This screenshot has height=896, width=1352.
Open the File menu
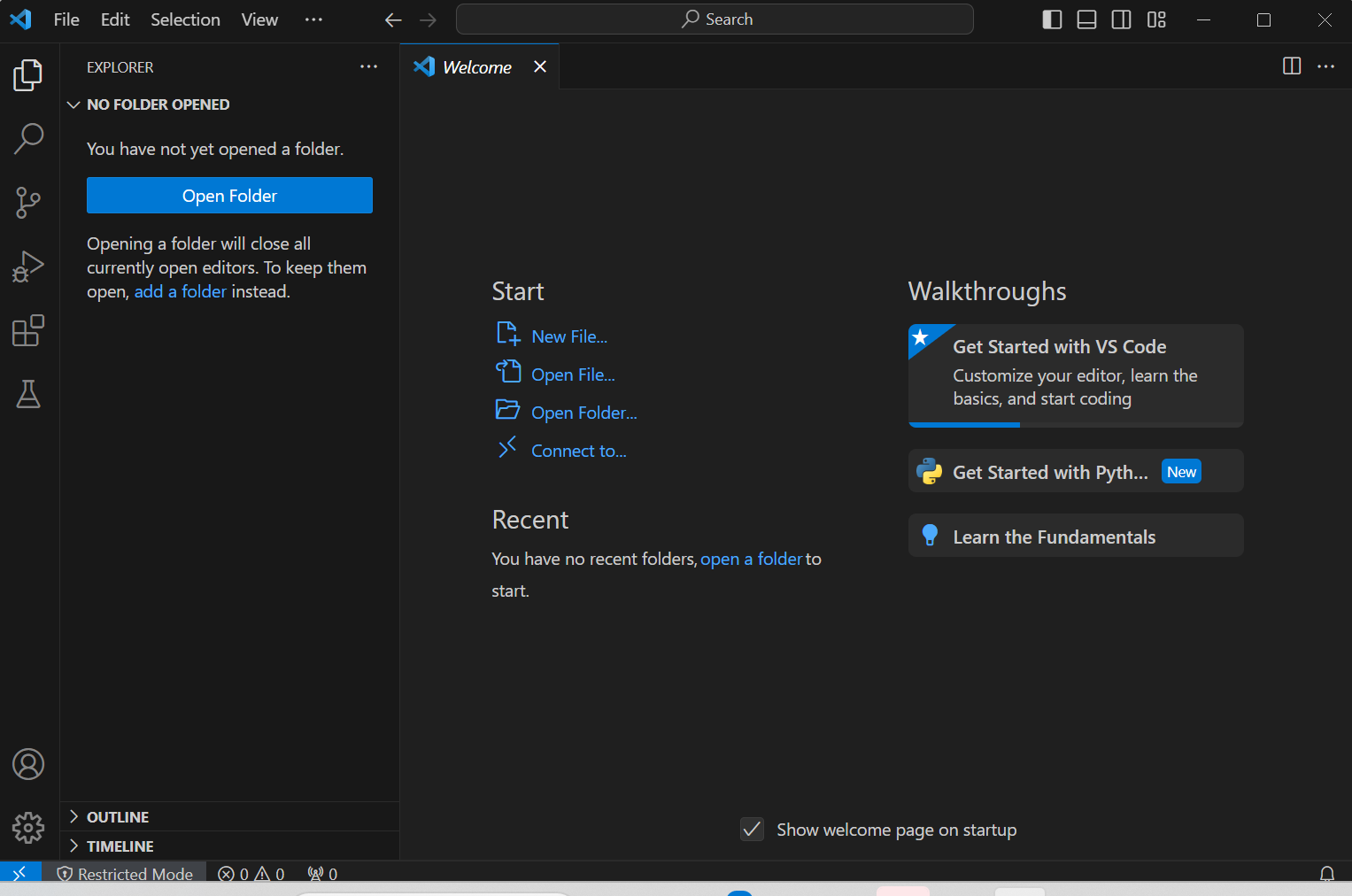coord(66,19)
